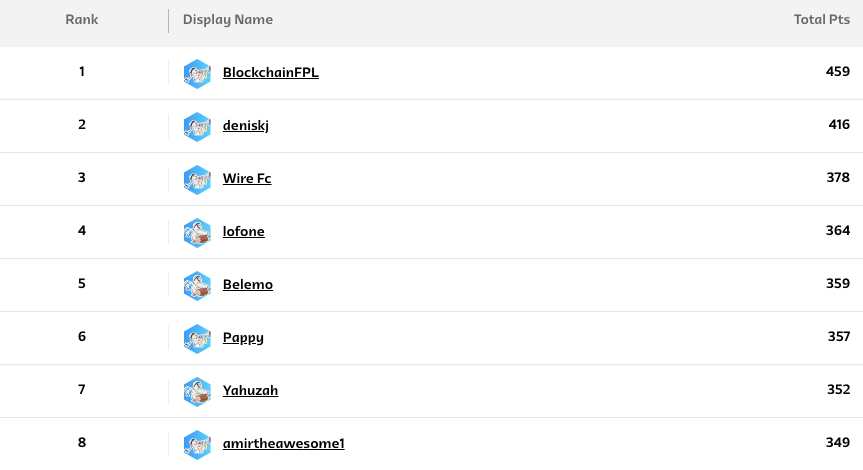Open the Yahuzah profile link
Viewport: 863px width, 470px height.
pos(250,391)
